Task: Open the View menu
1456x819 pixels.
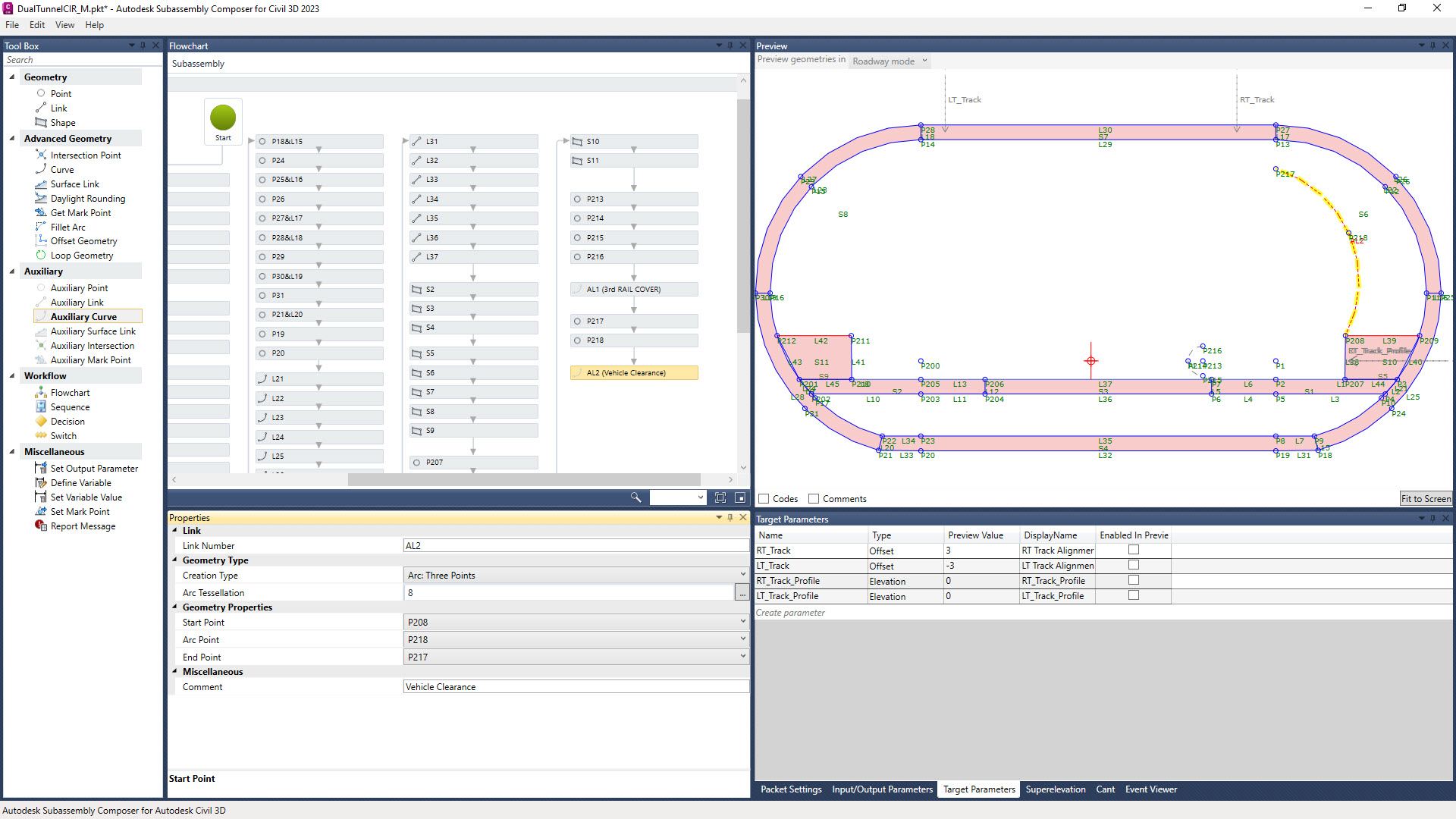Action: [64, 25]
